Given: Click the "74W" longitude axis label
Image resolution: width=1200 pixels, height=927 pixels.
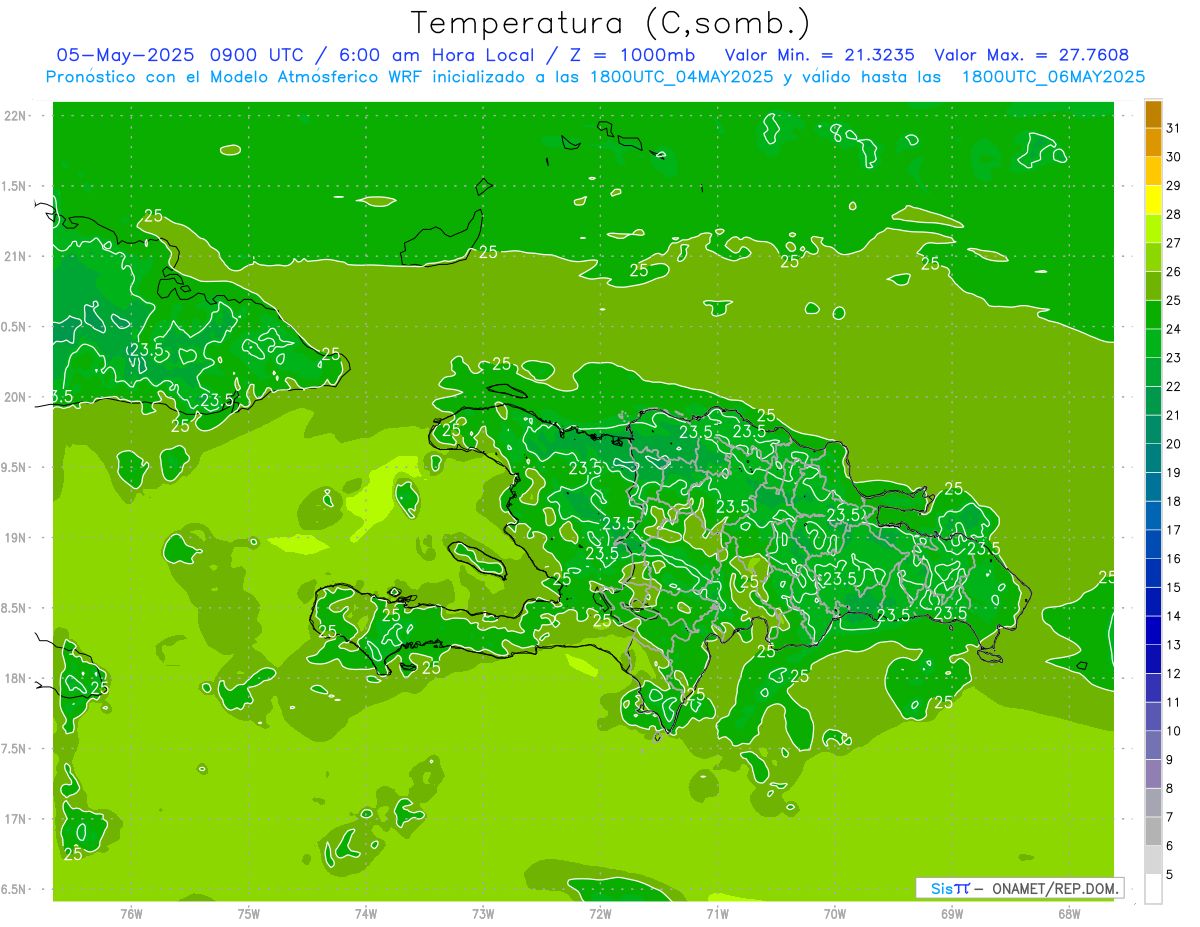Looking at the screenshot, I should point(366,913).
